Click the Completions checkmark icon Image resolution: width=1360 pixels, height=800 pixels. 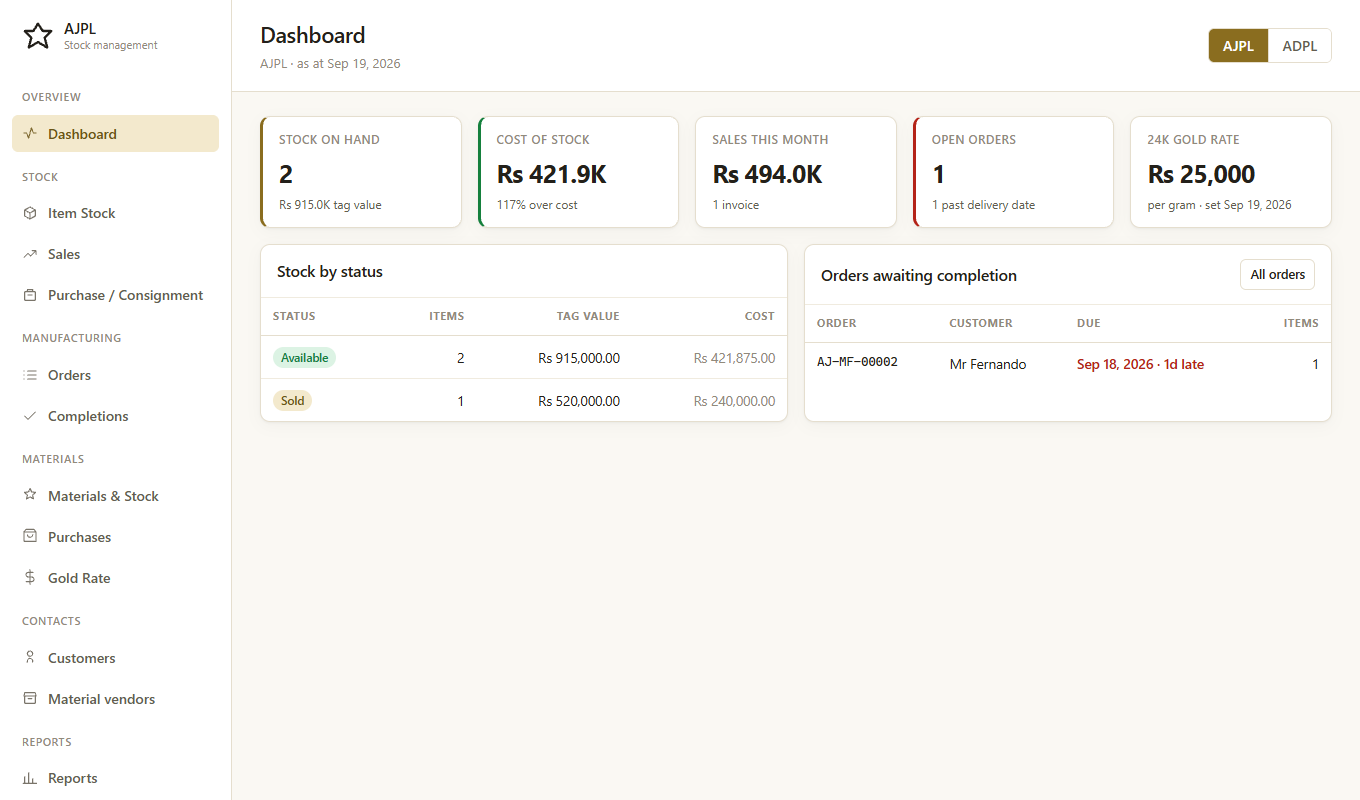click(x=30, y=416)
